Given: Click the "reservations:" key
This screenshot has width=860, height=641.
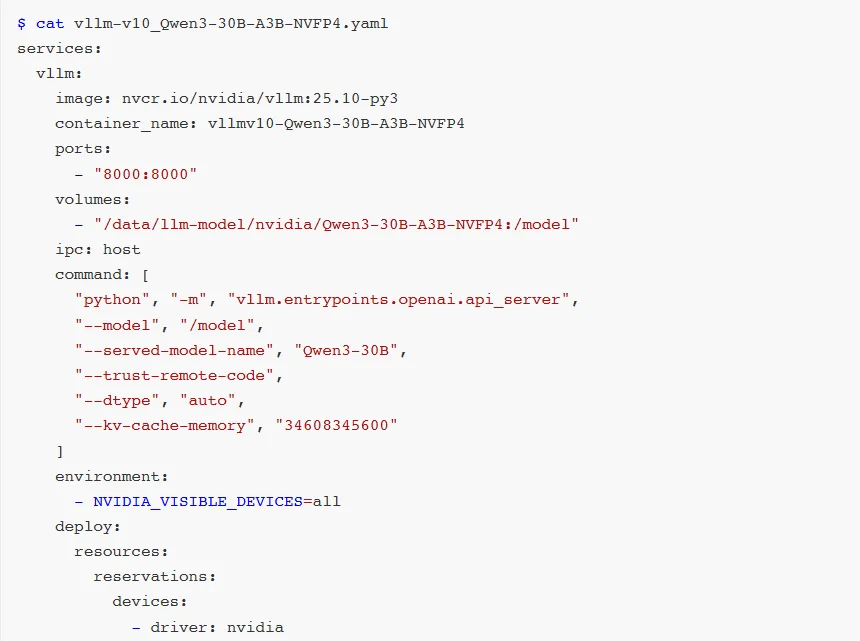Looking at the screenshot, I should [155, 576].
